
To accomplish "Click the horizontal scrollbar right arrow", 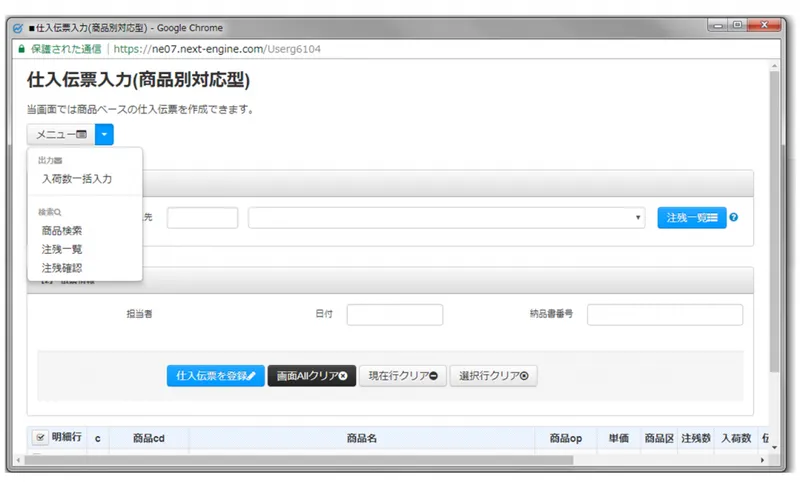I will [762, 460].
